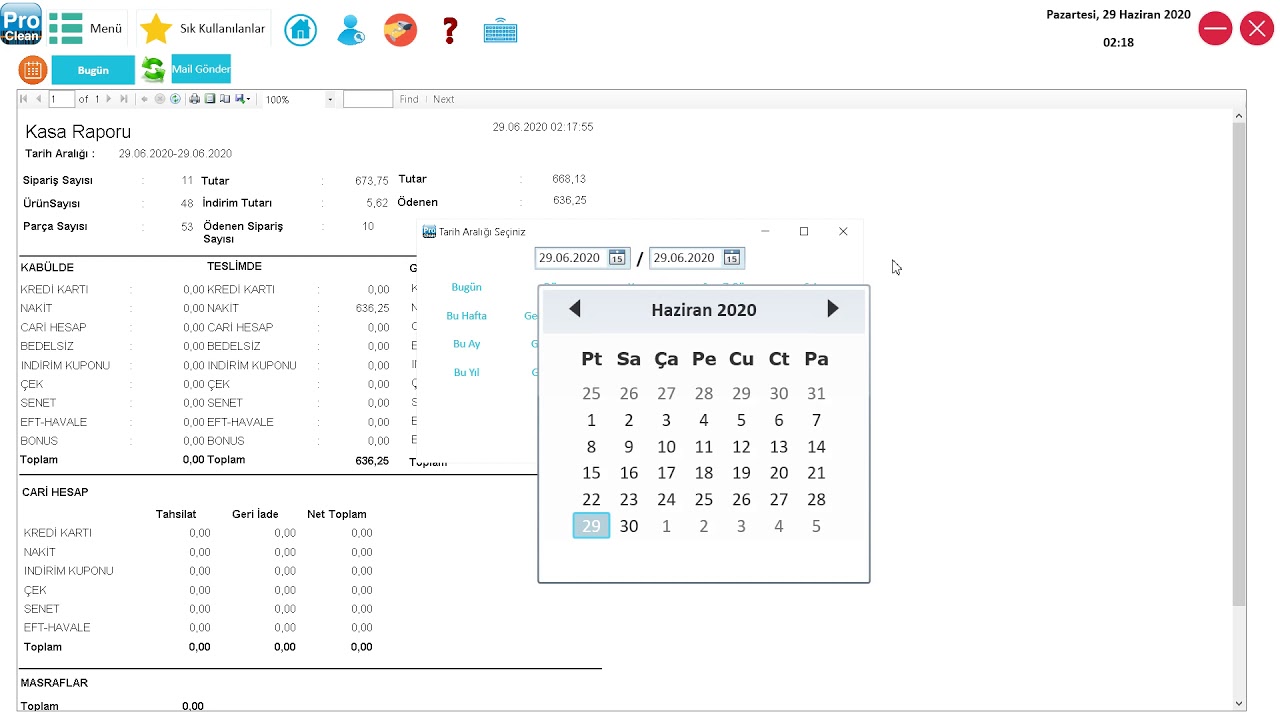This screenshot has height=720, width=1280.
Task: Select day 7 in the calendar
Action: click(816, 420)
